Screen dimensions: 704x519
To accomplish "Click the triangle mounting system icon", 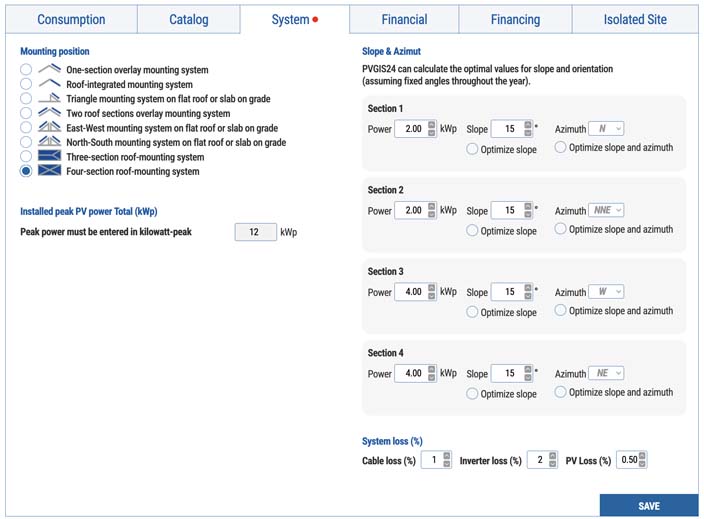I will [49, 99].
